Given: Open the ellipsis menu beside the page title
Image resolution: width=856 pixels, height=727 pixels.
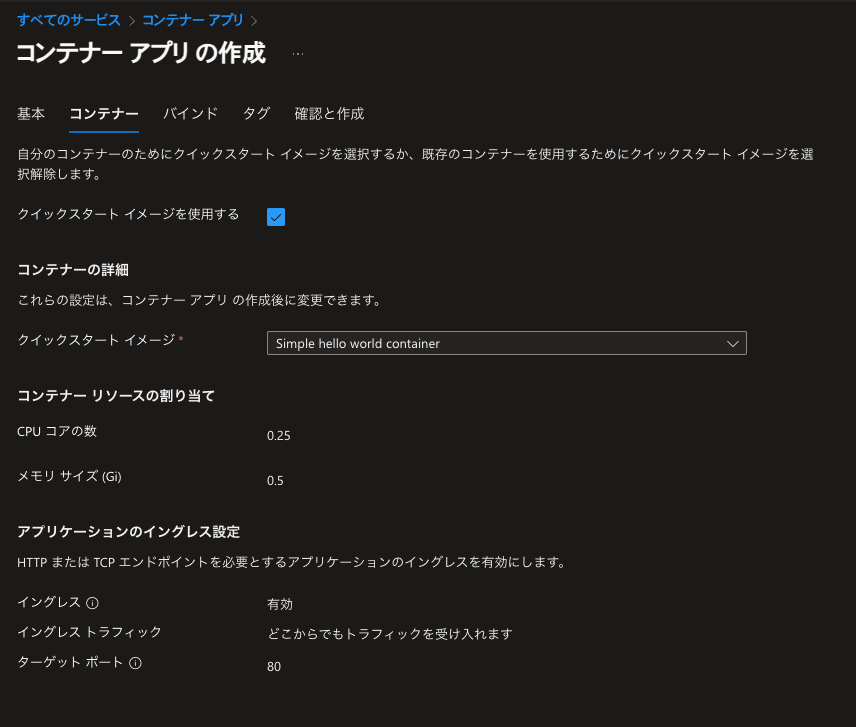Looking at the screenshot, I should point(298,53).
